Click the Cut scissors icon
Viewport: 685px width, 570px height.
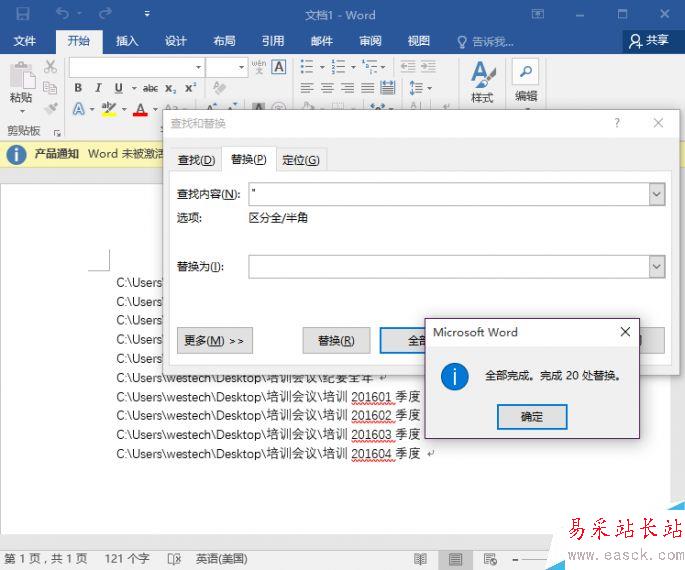50,67
